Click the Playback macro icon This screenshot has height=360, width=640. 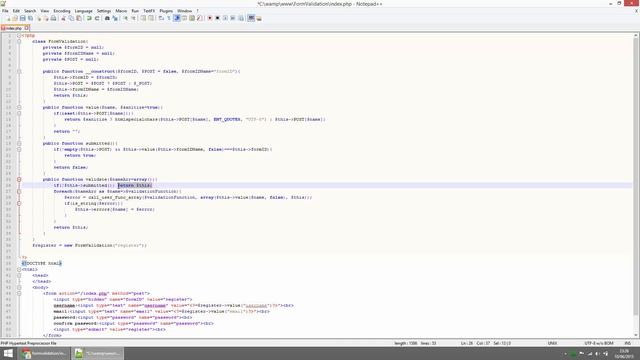point(225,18)
